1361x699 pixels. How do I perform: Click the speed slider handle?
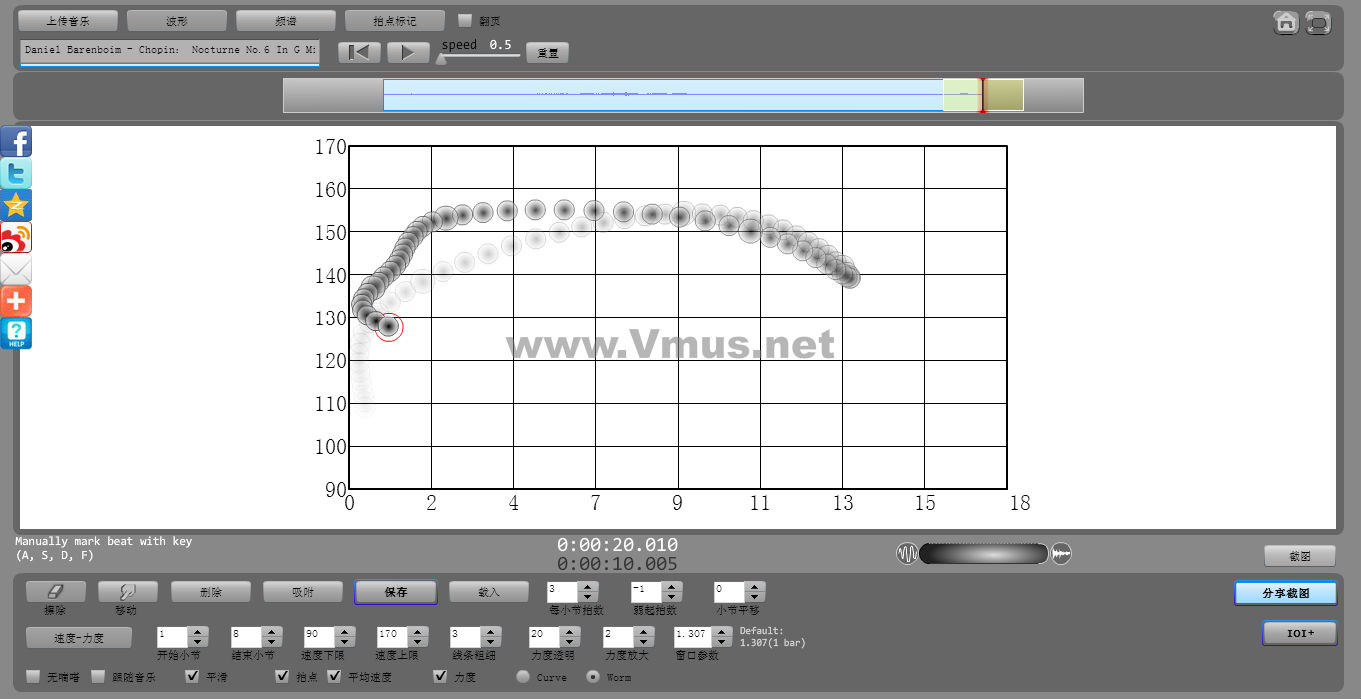tap(441, 59)
